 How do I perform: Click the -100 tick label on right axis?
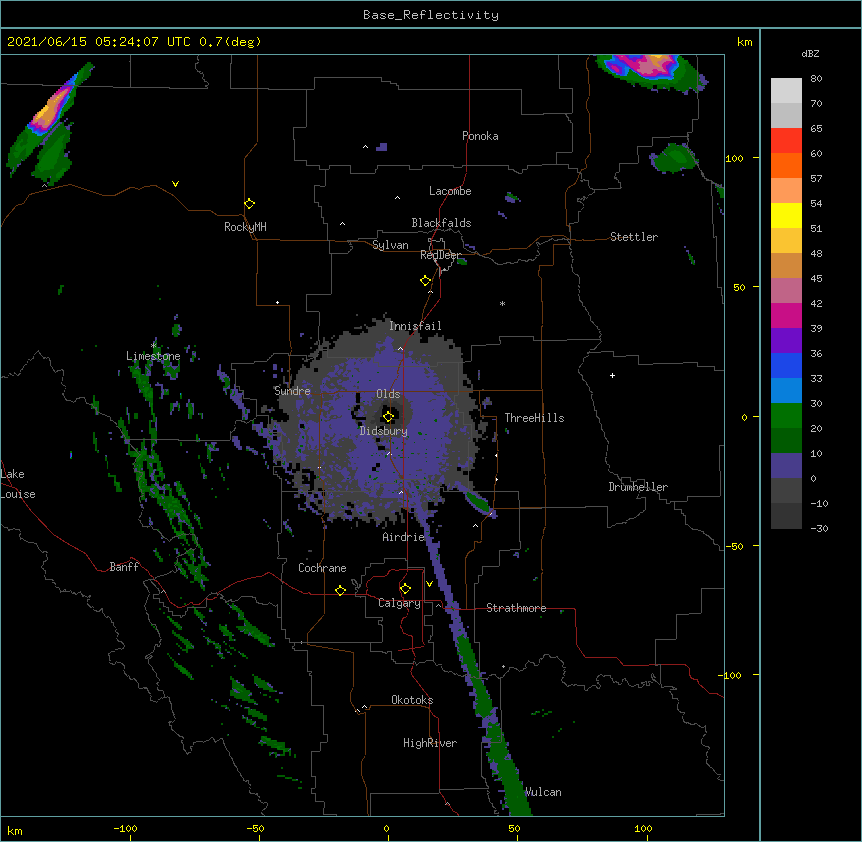[x=730, y=675]
